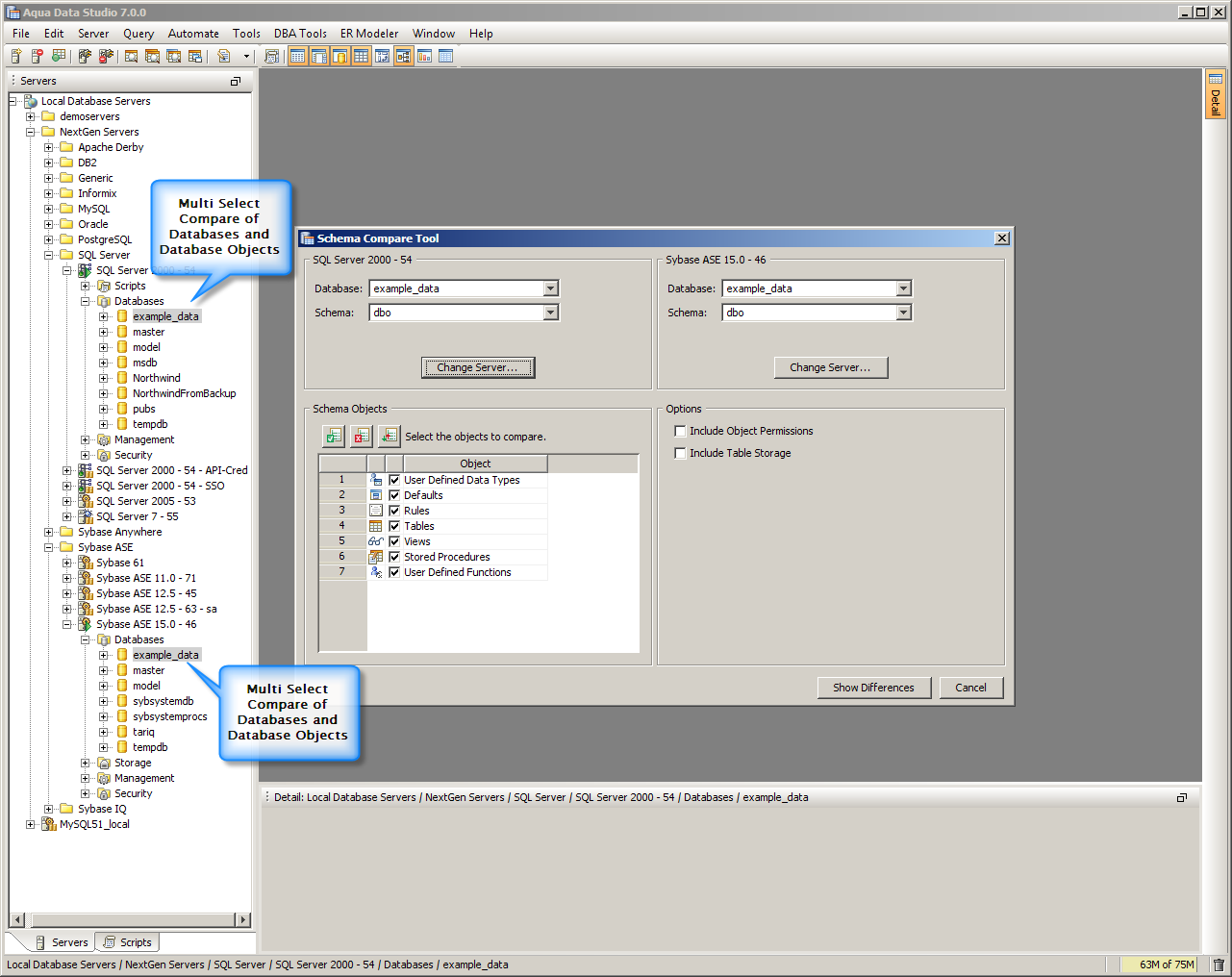Select SQL Server 2005 - 53 in tree
Image resolution: width=1232 pixels, height=977 pixels.
tap(146, 501)
